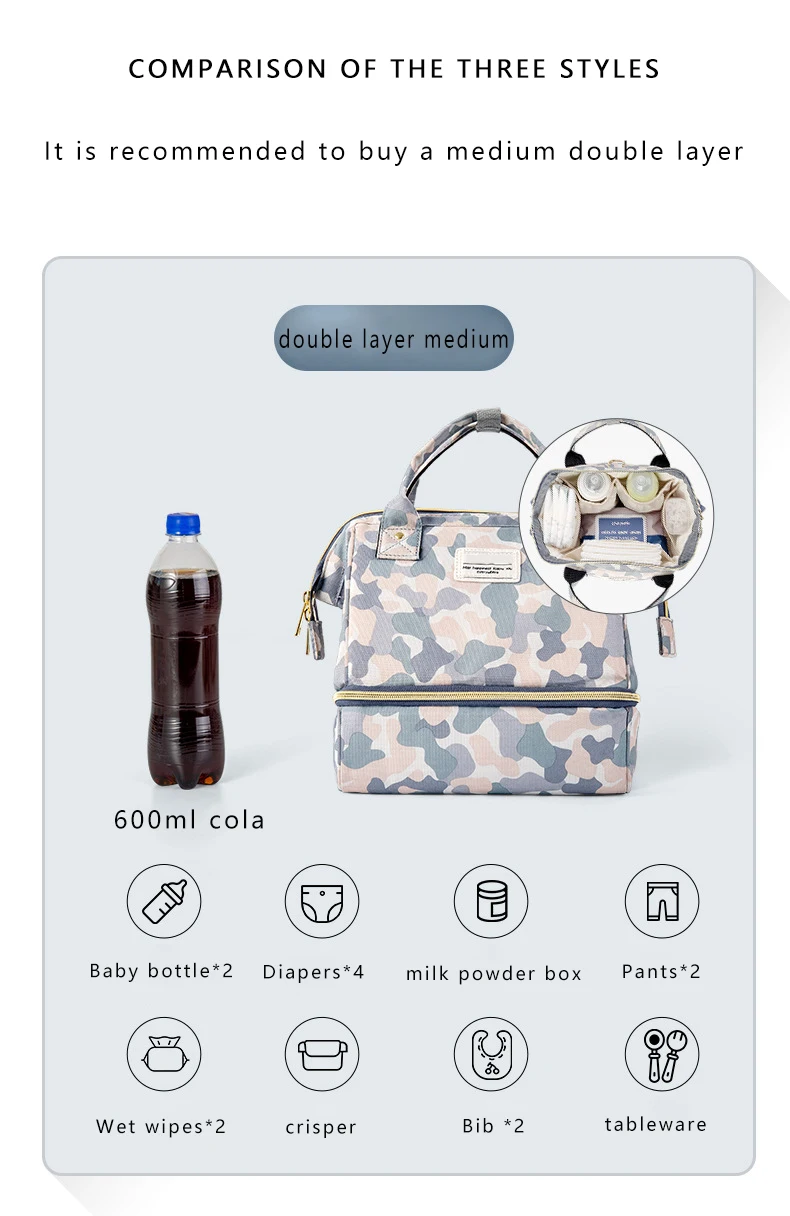
Task: Click the recommended medium double layer text
Action: (395, 152)
